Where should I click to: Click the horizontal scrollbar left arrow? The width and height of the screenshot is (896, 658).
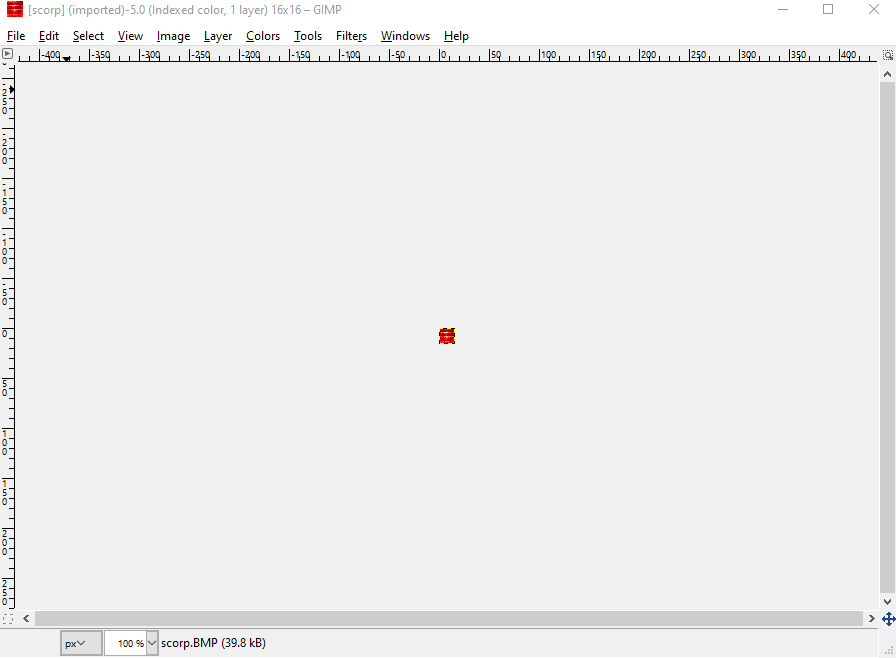pos(26,619)
